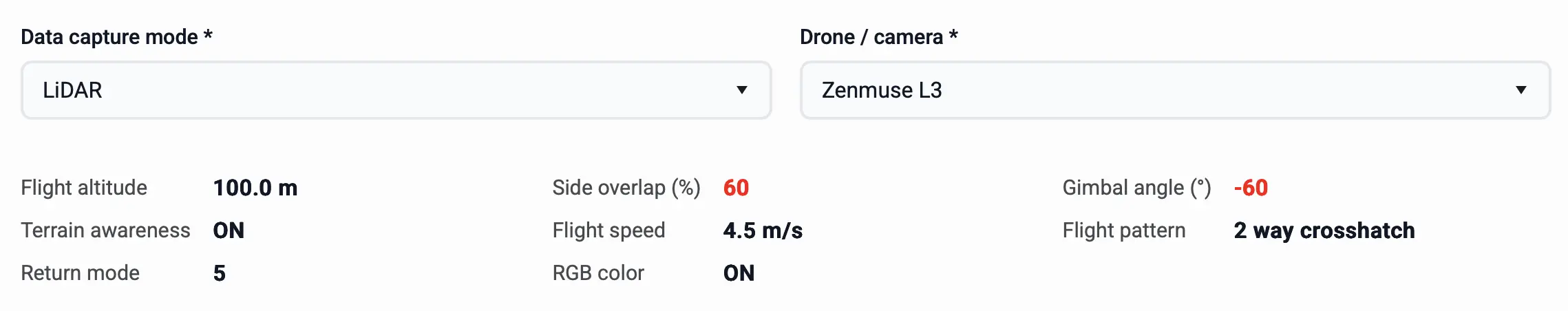Click the Return mode value 5

(220, 273)
